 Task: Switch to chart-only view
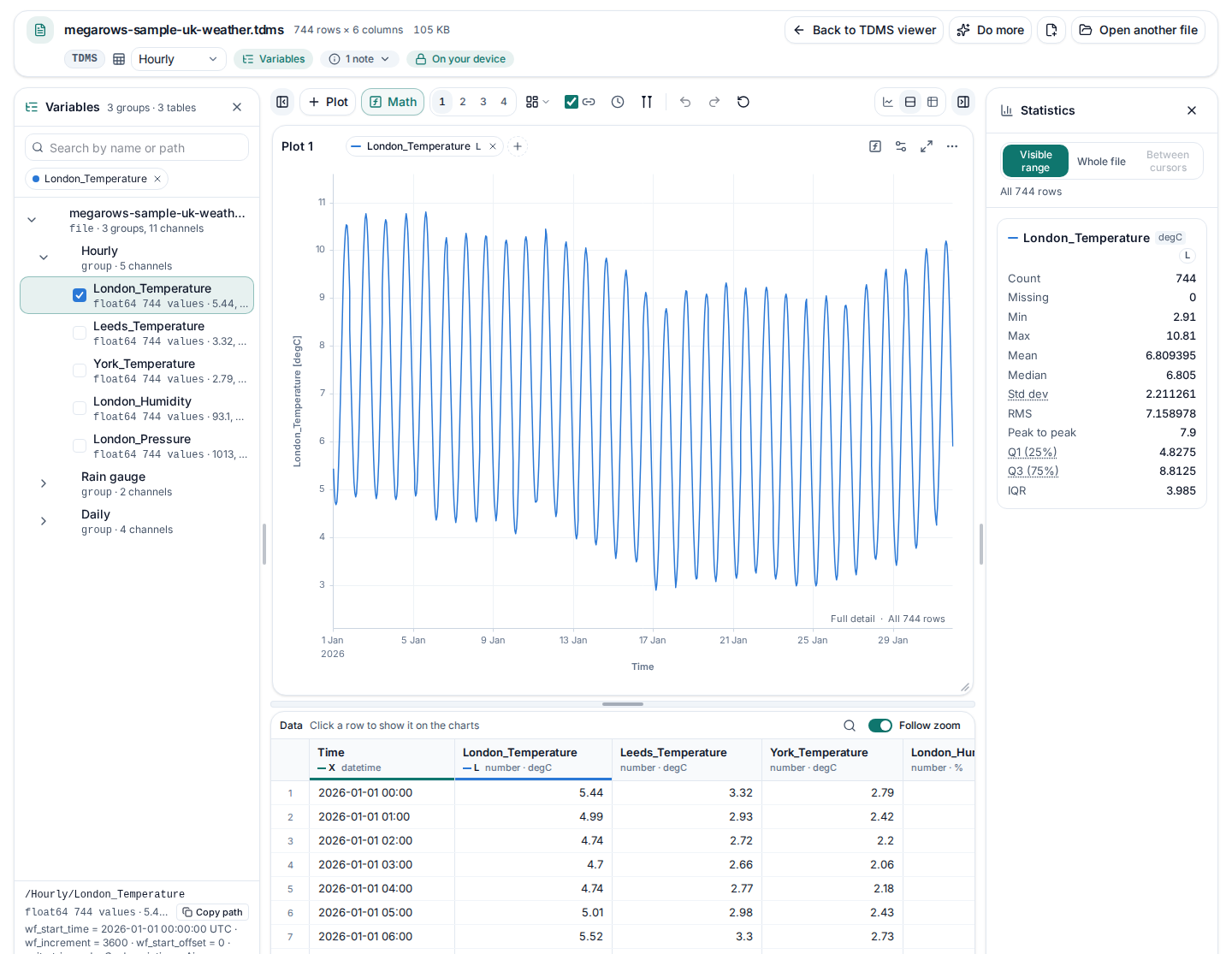[888, 102]
